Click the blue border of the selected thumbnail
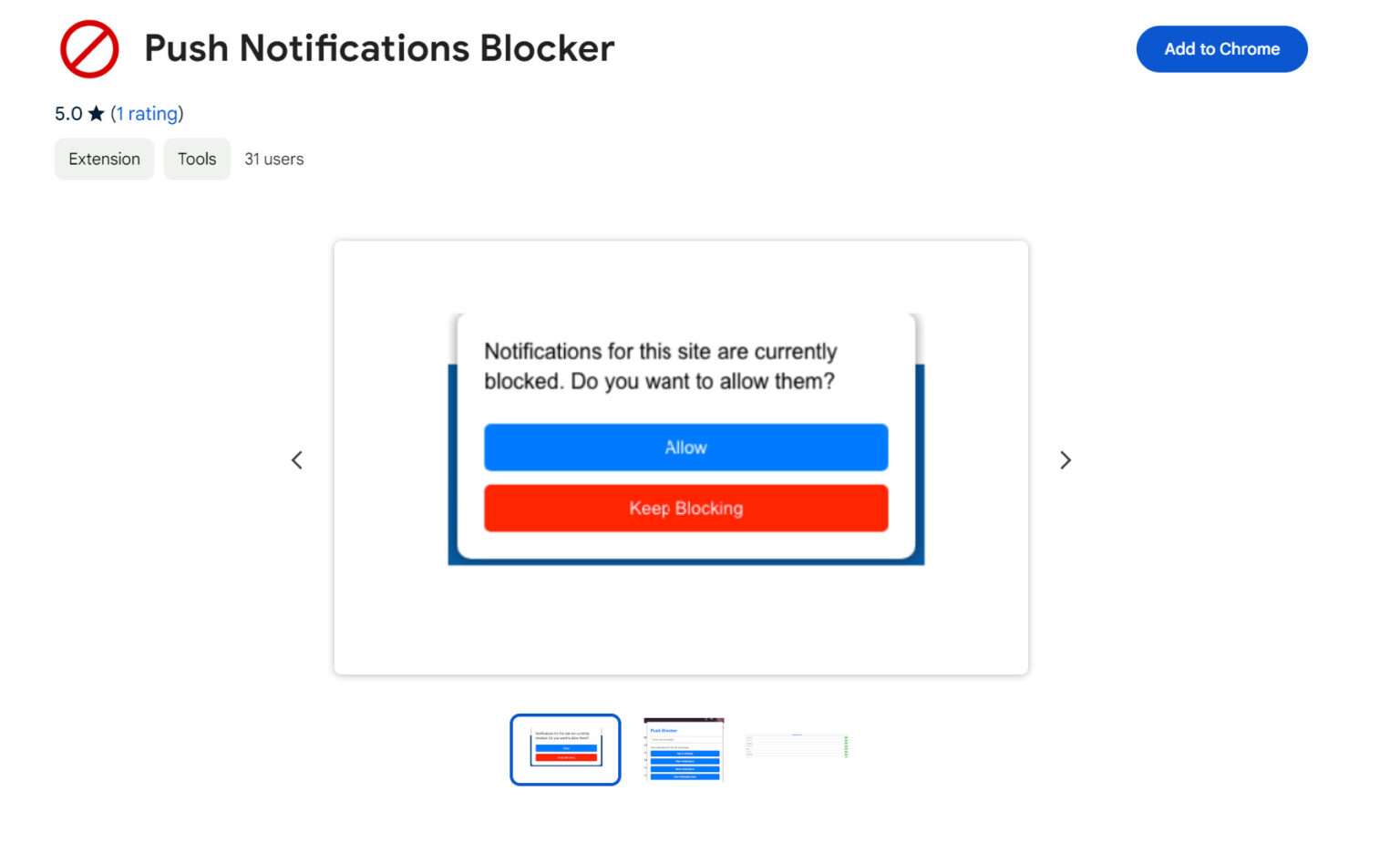The width and height of the screenshot is (1400, 843). pyautogui.click(x=513, y=749)
